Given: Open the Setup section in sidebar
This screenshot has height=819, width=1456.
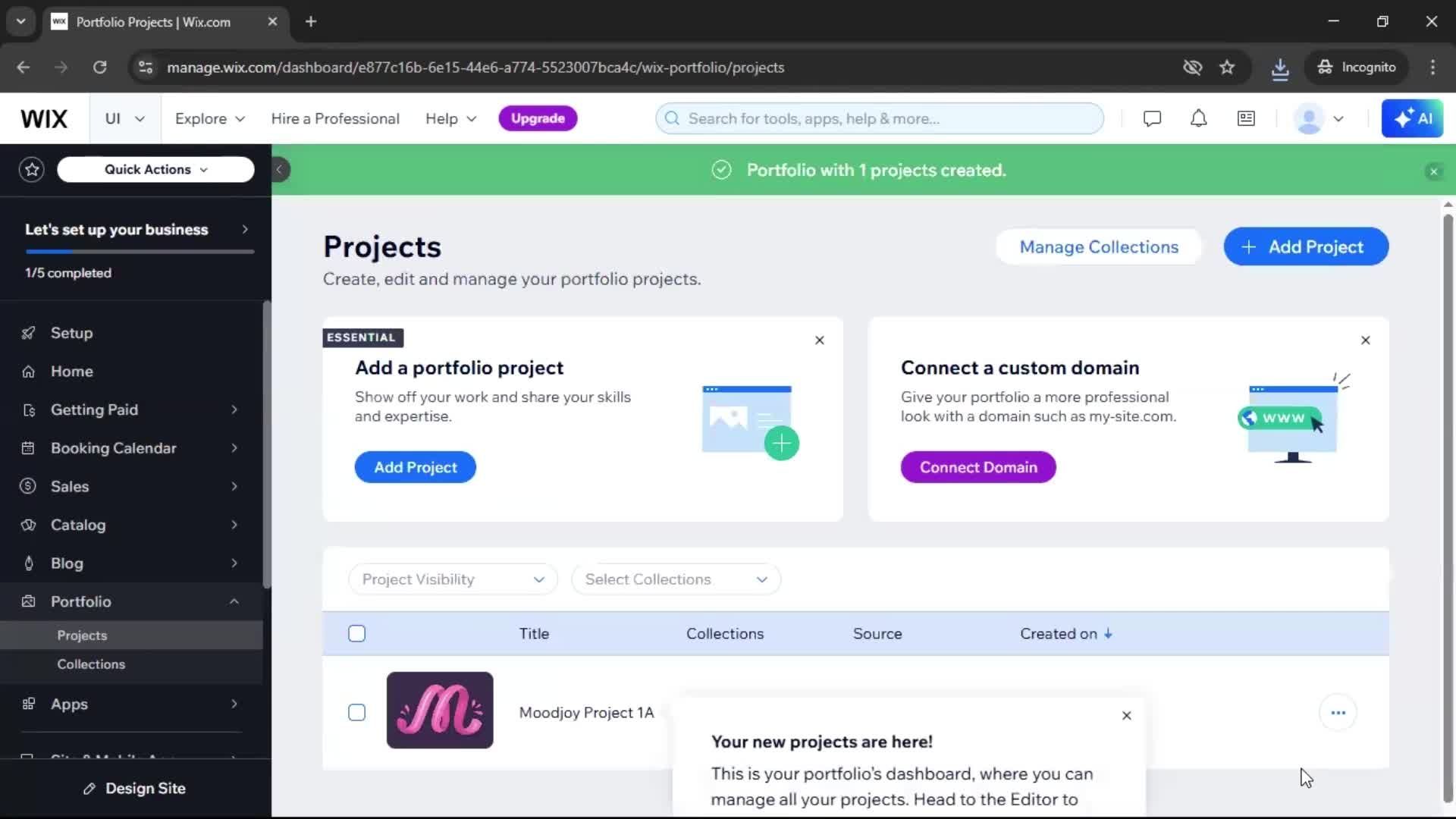Looking at the screenshot, I should (71, 333).
